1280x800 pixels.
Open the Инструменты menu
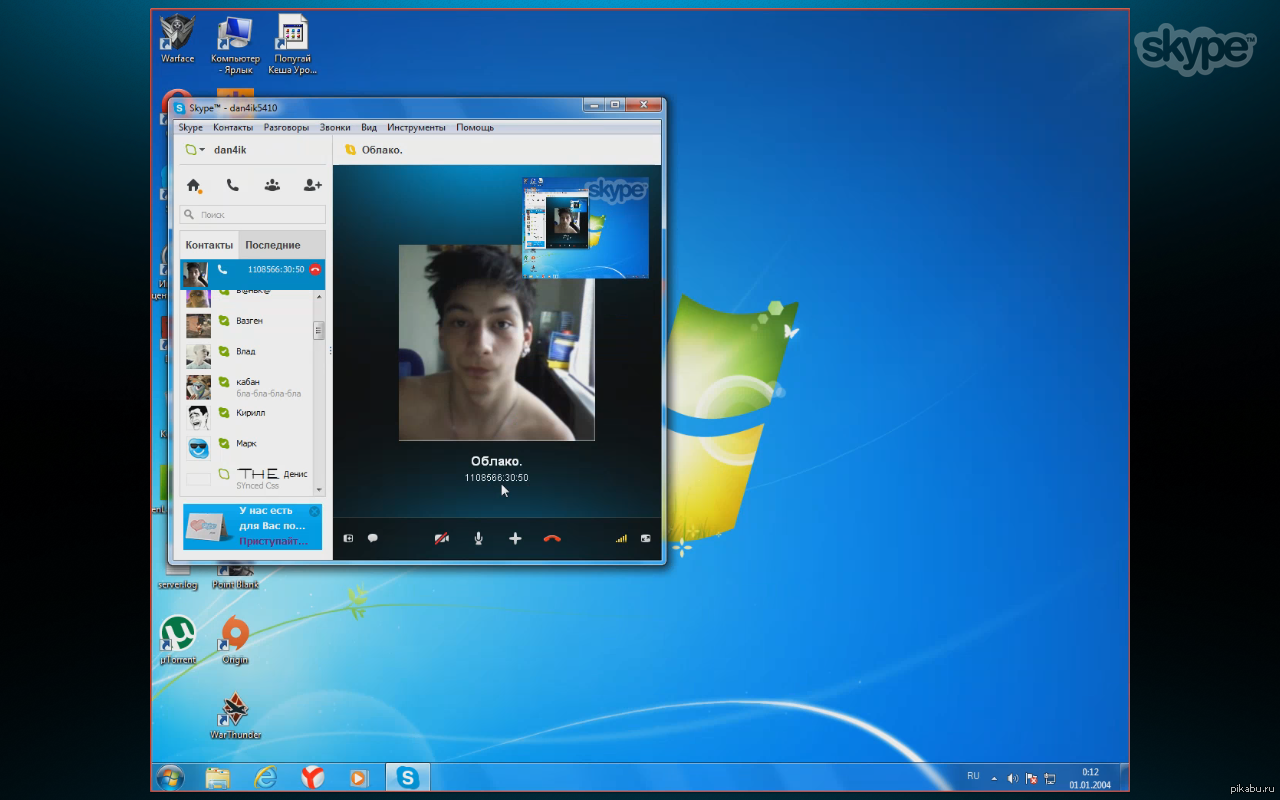tap(416, 127)
